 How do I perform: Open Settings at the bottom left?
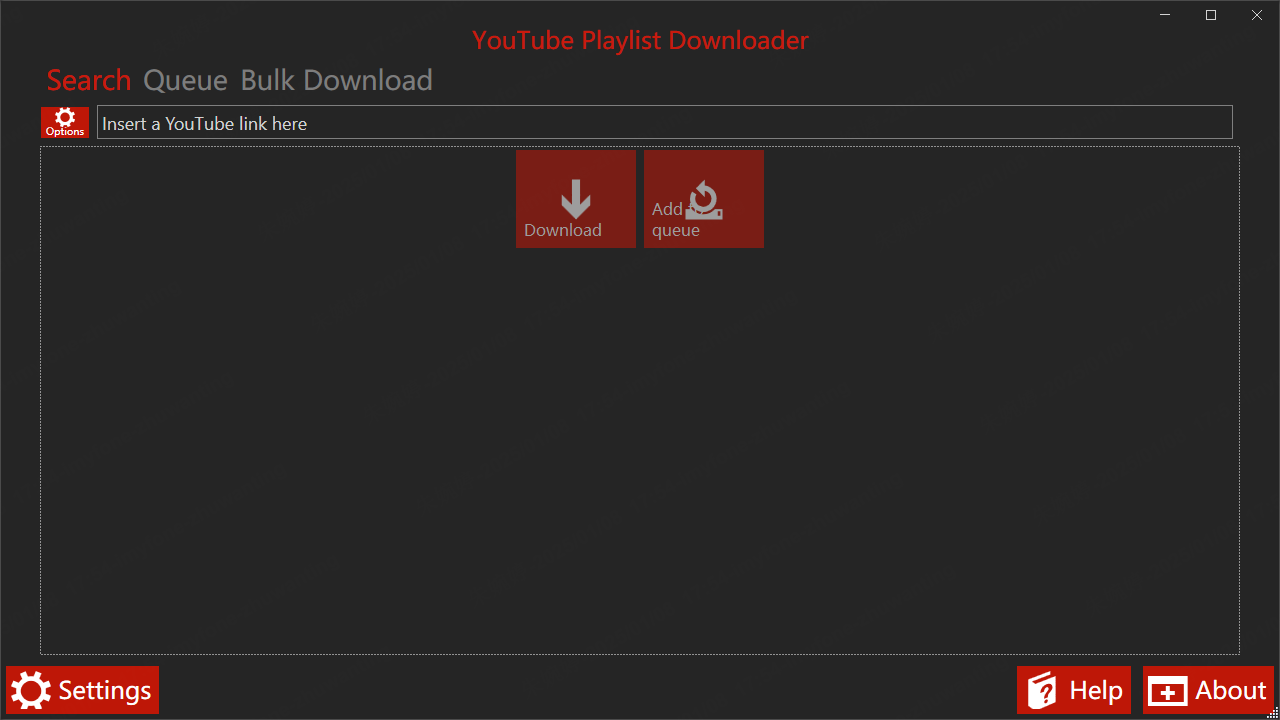tap(82, 690)
